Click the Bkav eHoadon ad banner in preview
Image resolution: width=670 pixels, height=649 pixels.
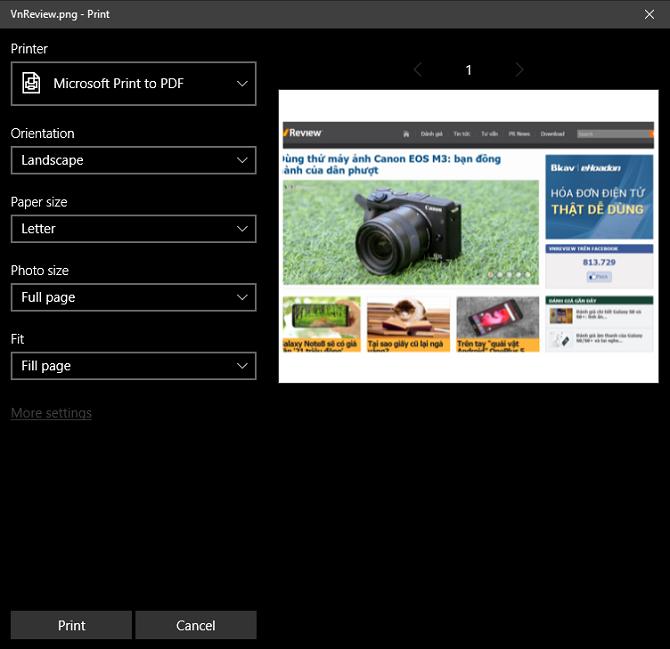pos(599,197)
